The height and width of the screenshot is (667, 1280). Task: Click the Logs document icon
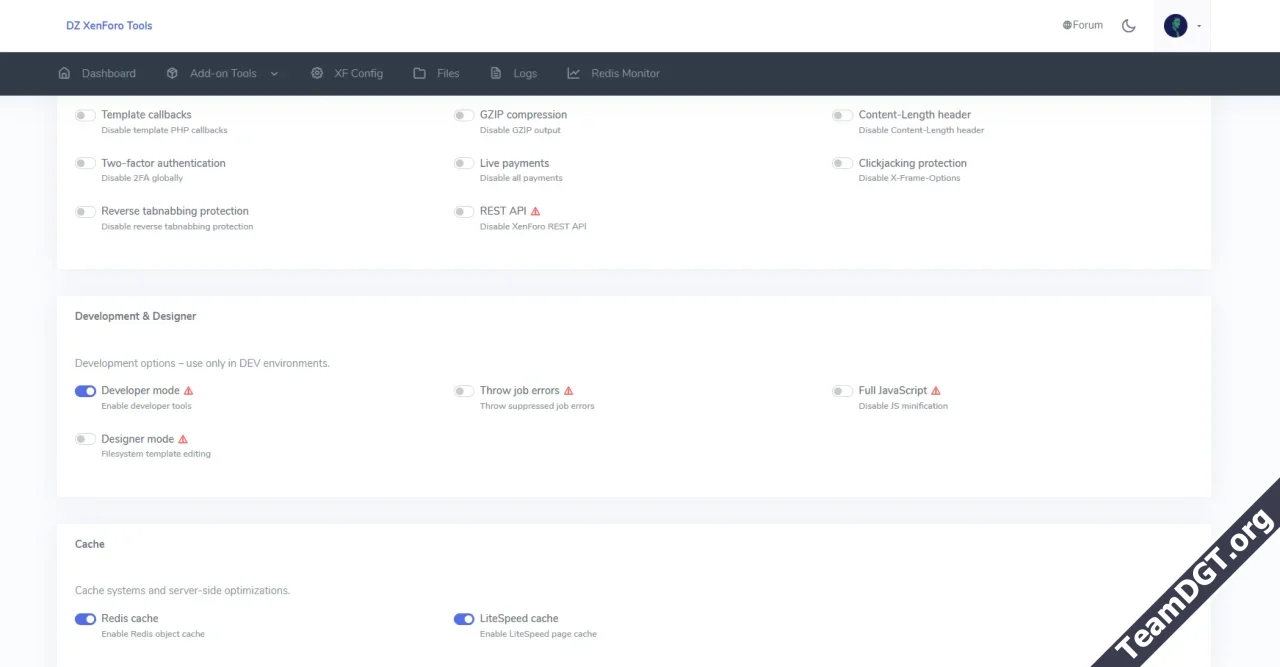click(x=496, y=73)
